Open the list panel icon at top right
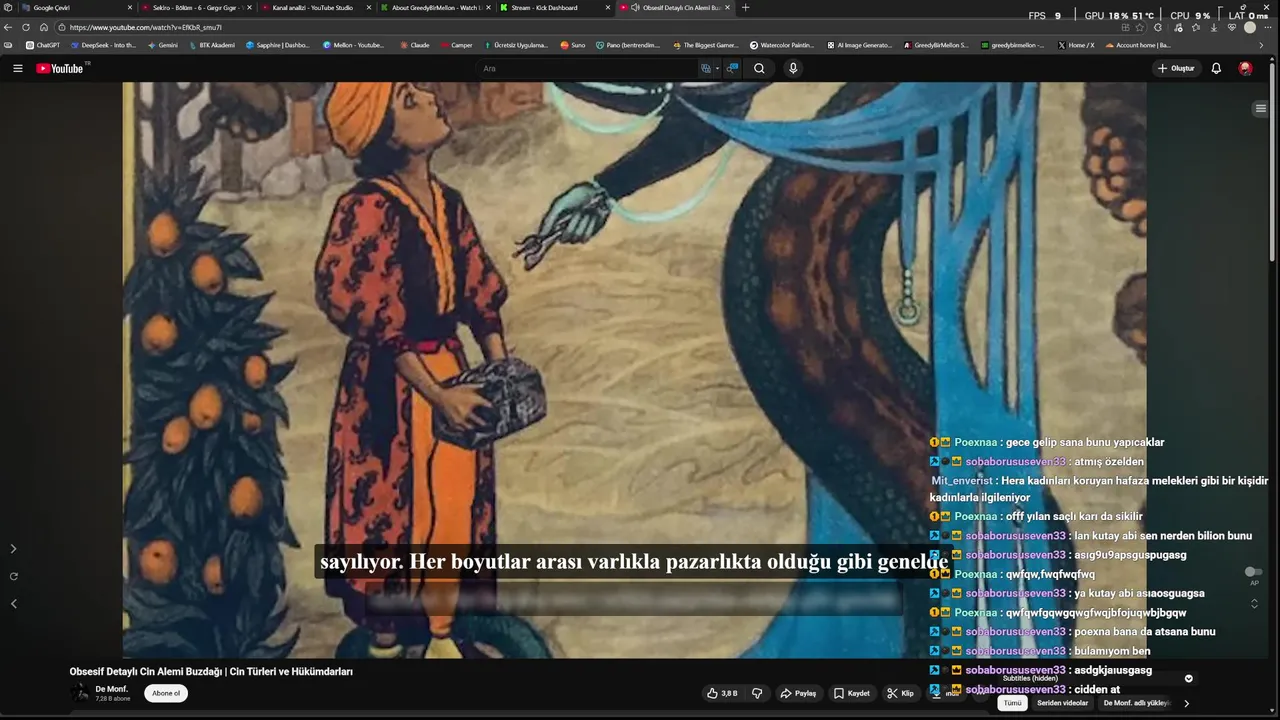This screenshot has height=720, width=1280. (x=1261, y=108)
